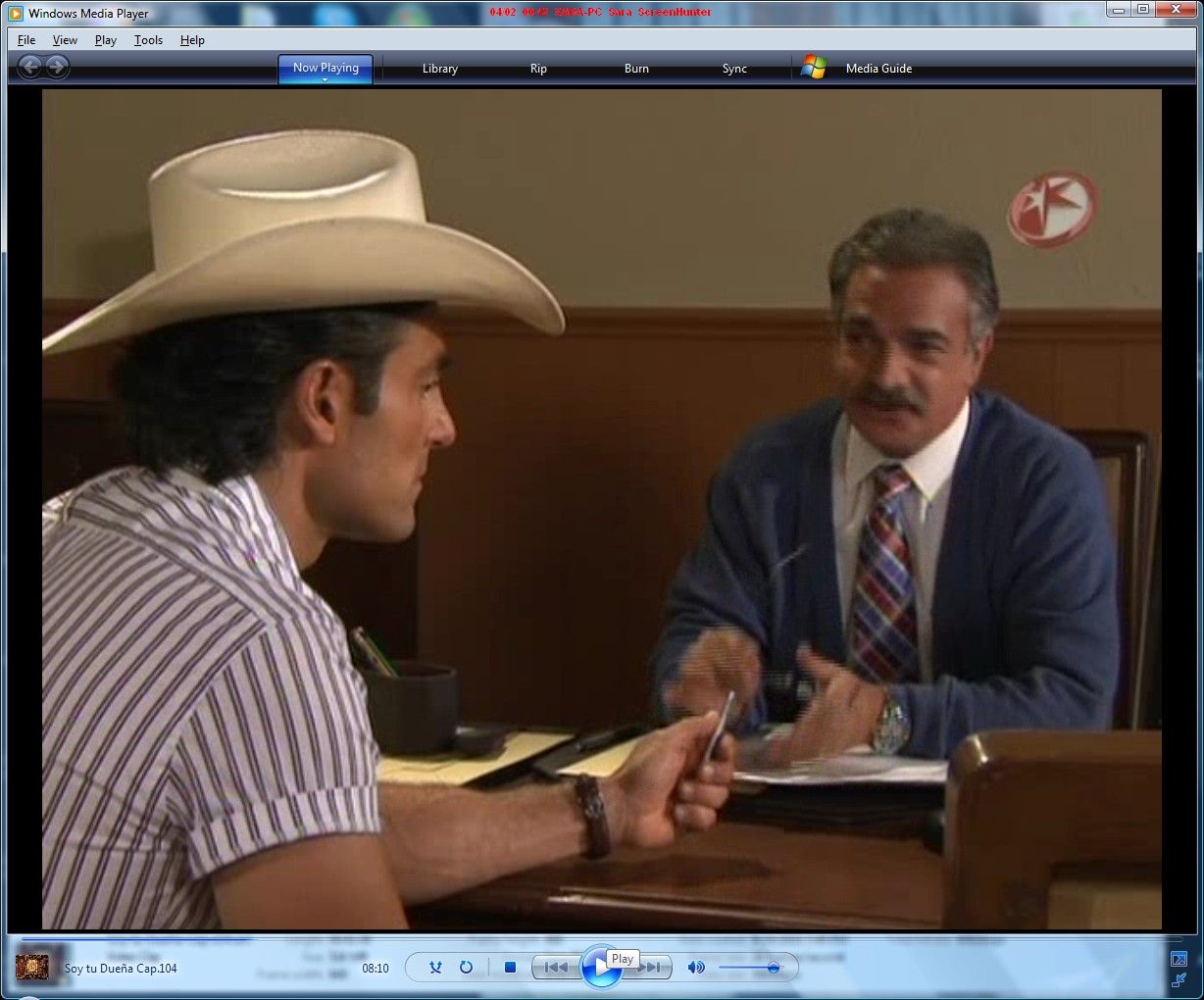Go to the Burn tab
This screenshot has width=1204, height=1000.
[x=636, y=69]
